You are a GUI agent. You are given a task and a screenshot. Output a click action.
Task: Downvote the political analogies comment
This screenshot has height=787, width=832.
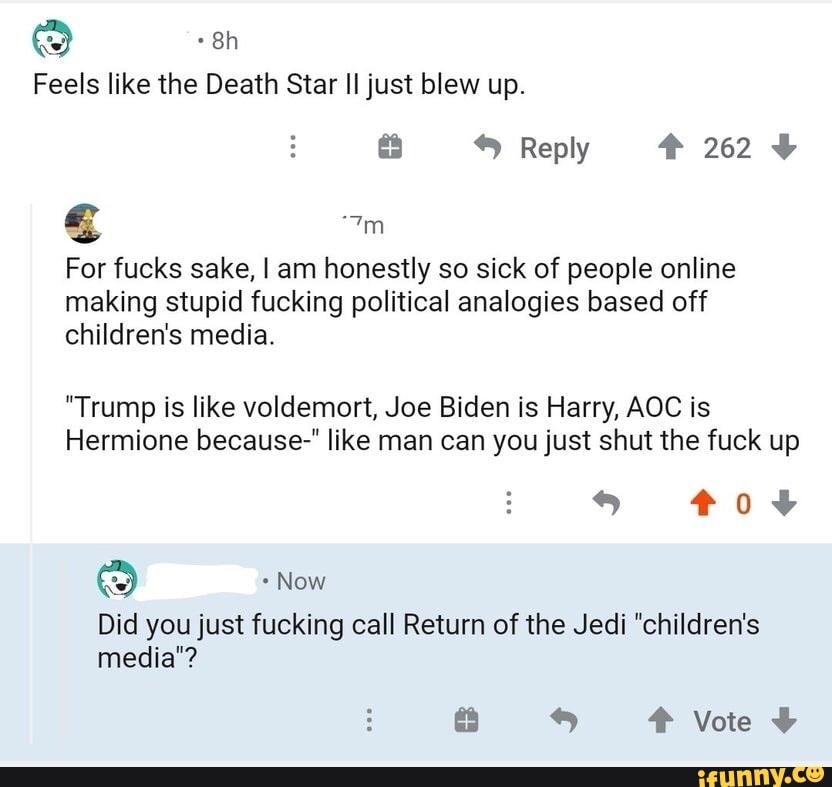pos(786,504)
